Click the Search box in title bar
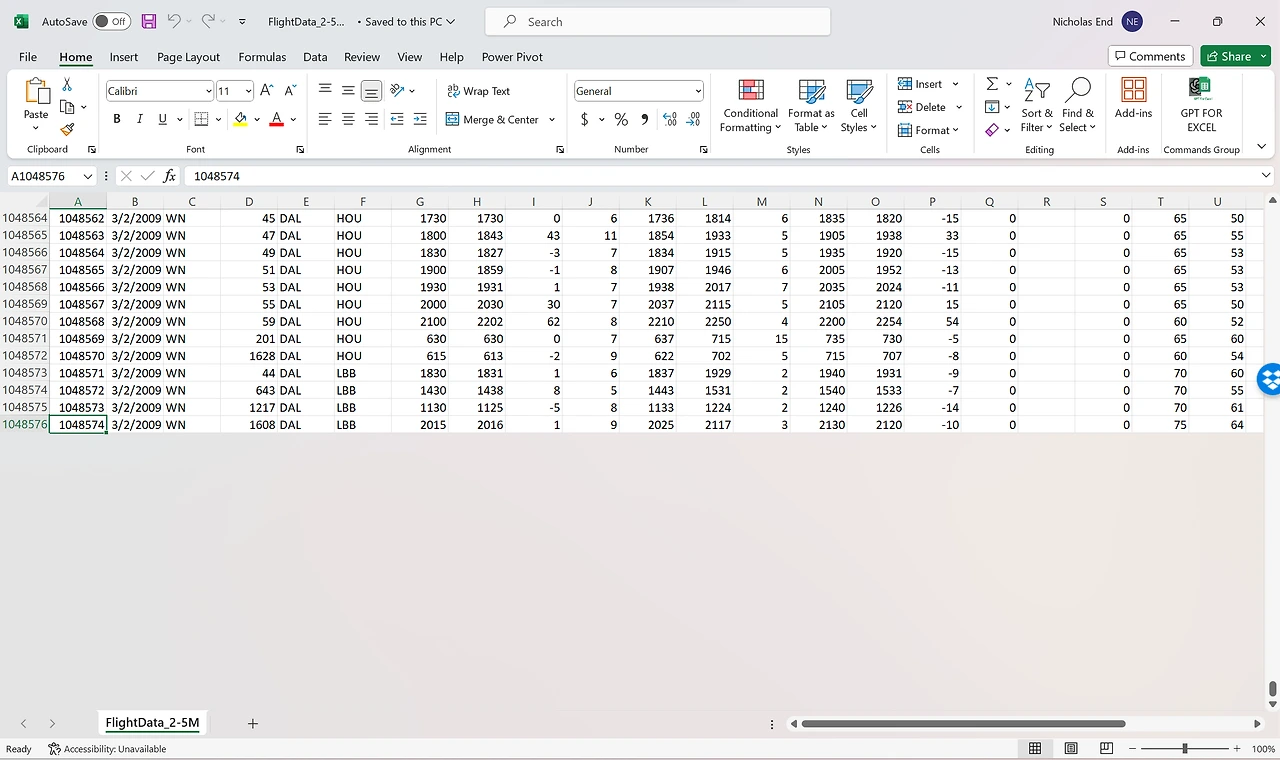 point(658,21)
